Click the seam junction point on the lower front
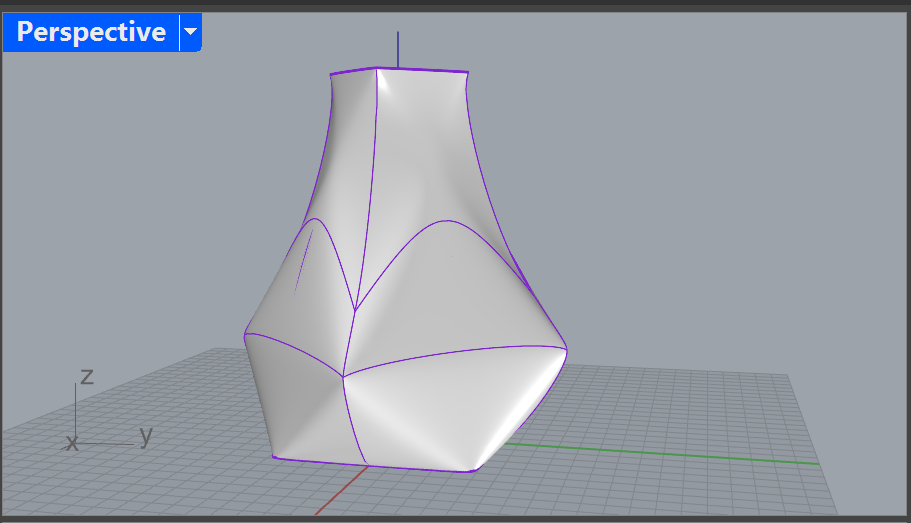Viewport: 911px width, 523px height. point(344,376)
